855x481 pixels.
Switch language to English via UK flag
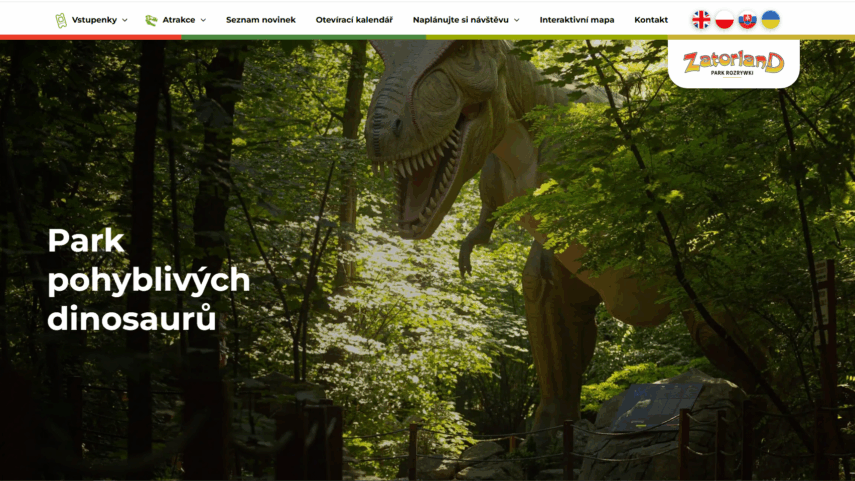click(701, 20)
